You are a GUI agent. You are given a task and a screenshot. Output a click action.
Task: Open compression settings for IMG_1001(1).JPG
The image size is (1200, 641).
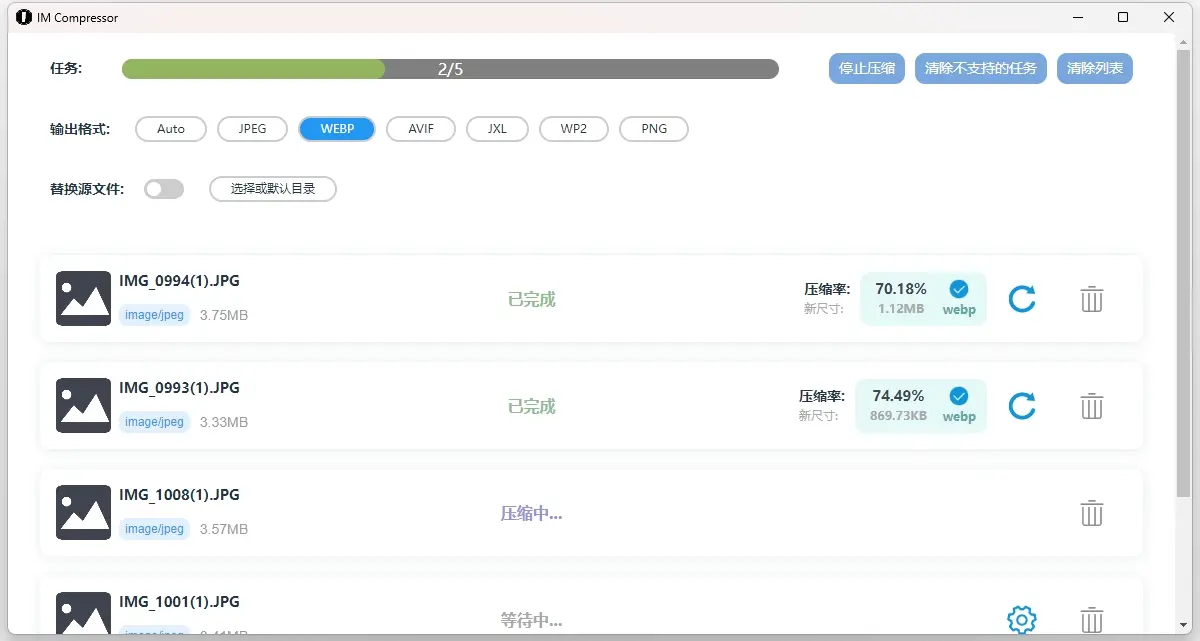click(1022, 619)
